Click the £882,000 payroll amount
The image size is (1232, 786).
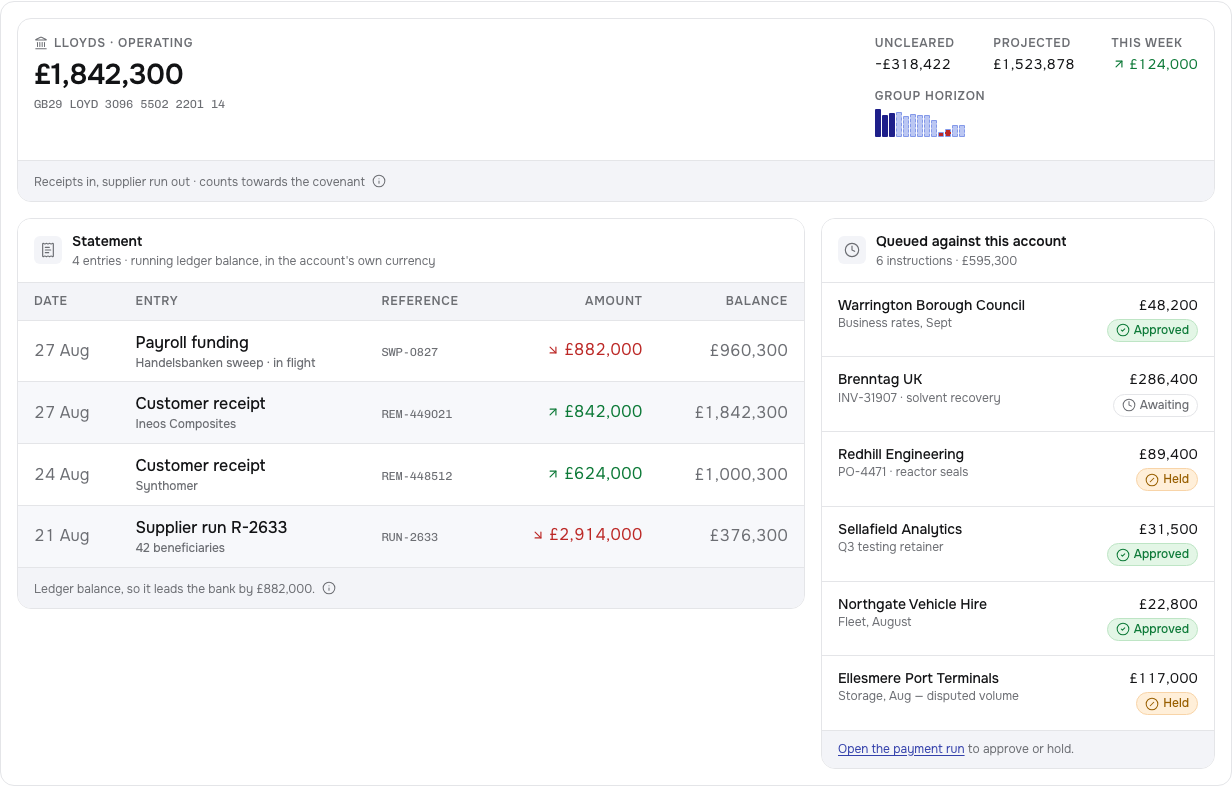click(x=603, y=350)
